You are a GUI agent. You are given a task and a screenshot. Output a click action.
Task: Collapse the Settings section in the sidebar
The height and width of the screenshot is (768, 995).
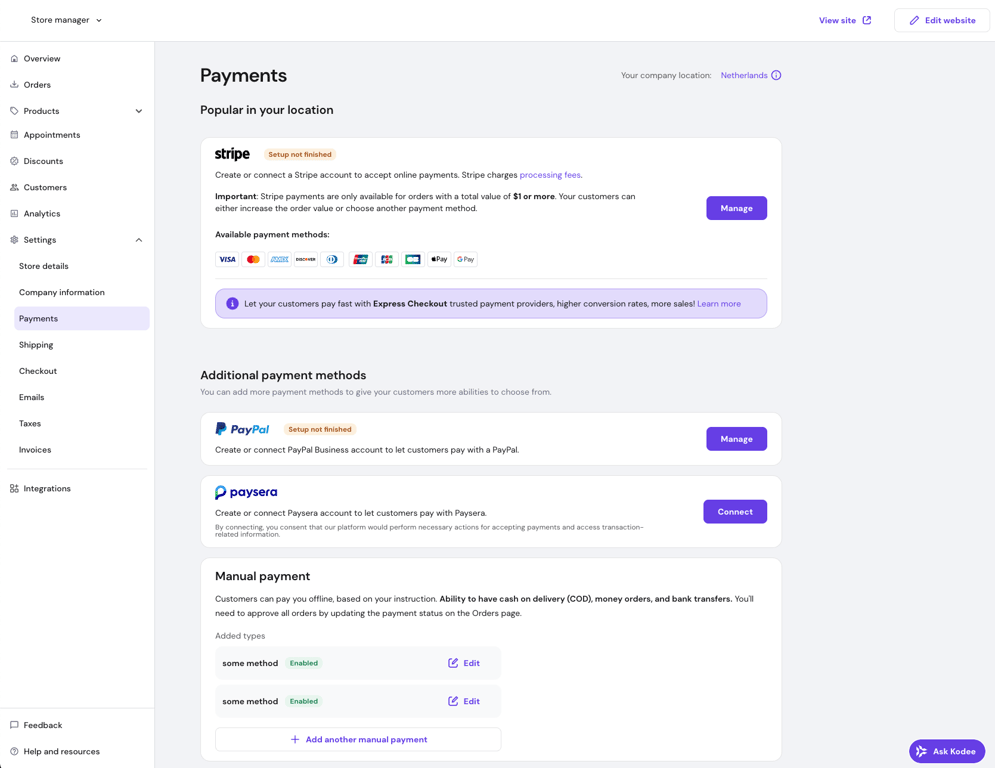click(138, 239)
